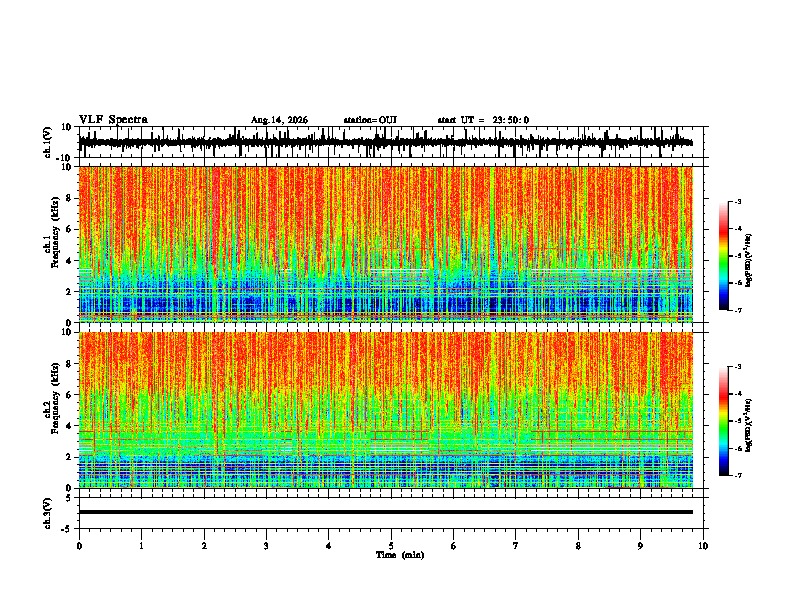Click the "-7" label on ch.1 colorbar
The height and width of the screenshot is (612, 792).
pyautogui.click(x=738, y=310)
